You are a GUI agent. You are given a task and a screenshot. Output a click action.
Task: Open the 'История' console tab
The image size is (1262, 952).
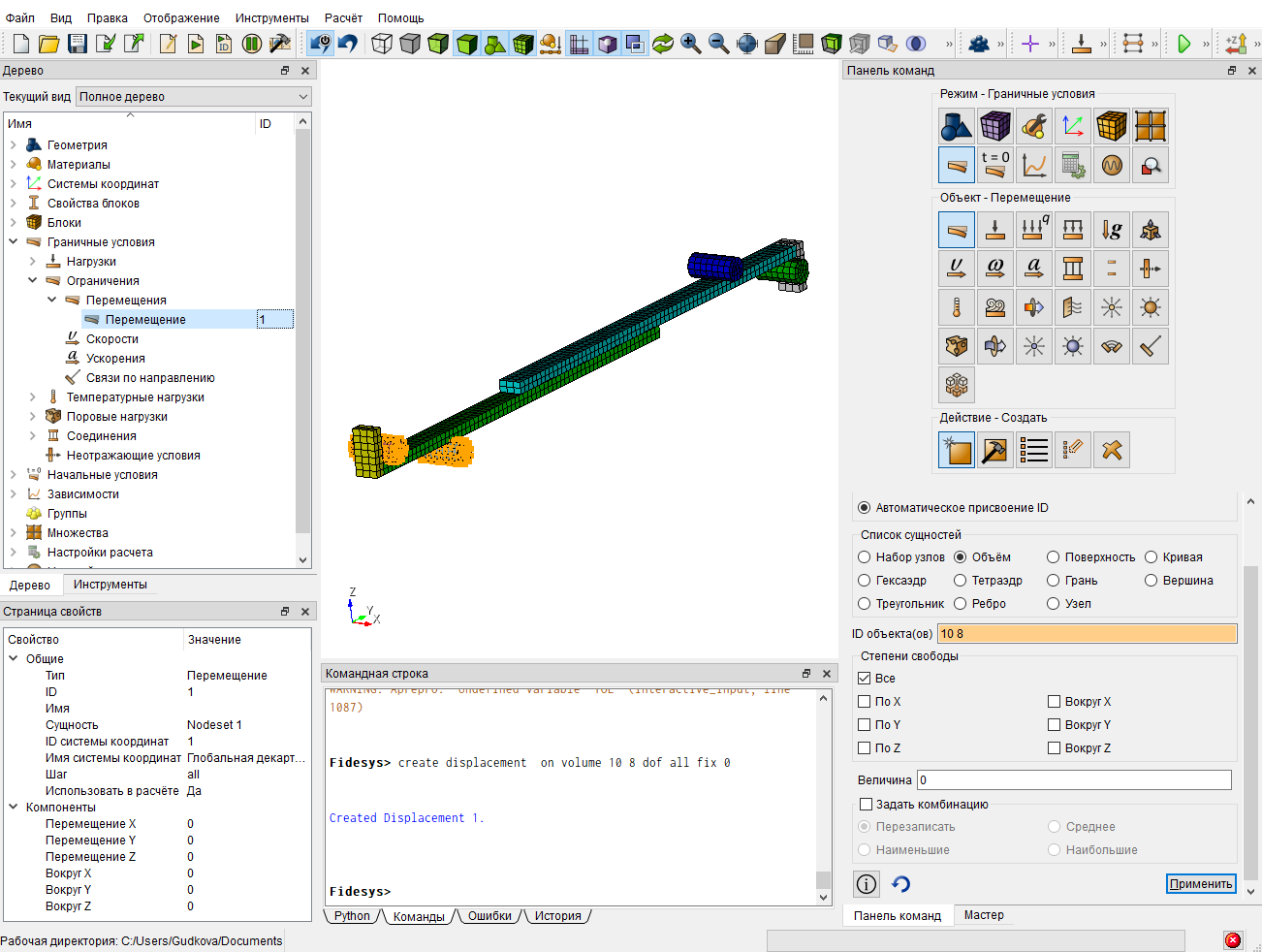pyautogui.click(x=558, y=916)
